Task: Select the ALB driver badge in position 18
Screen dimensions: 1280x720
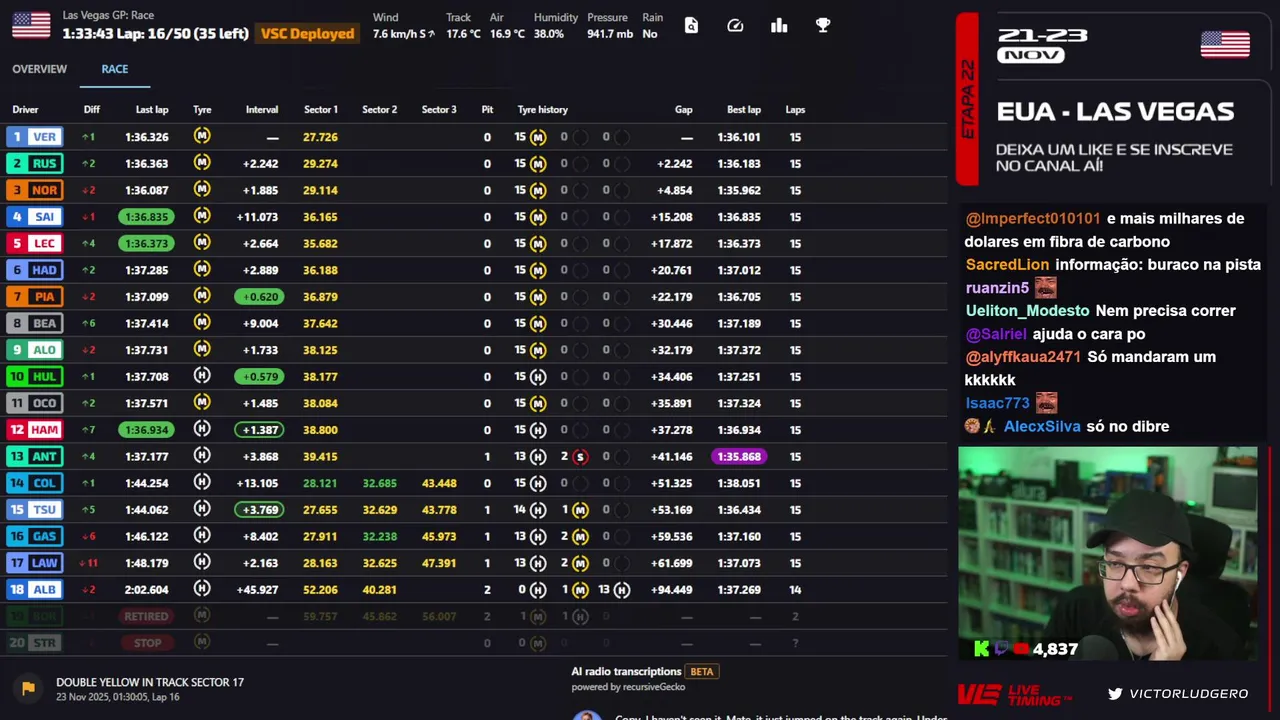Action: click(x=35, y=590)
